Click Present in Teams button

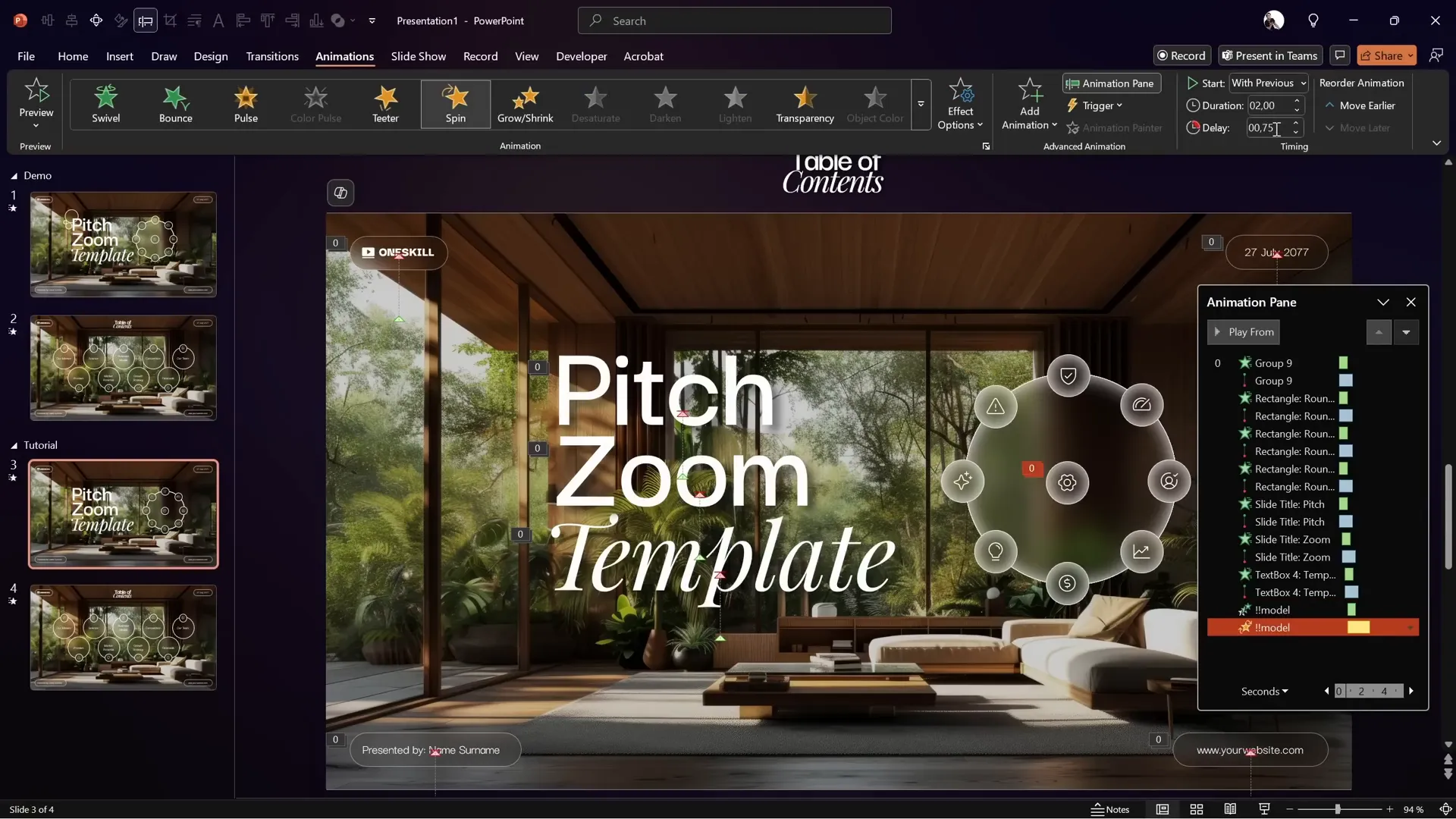tap(1270, 55)
